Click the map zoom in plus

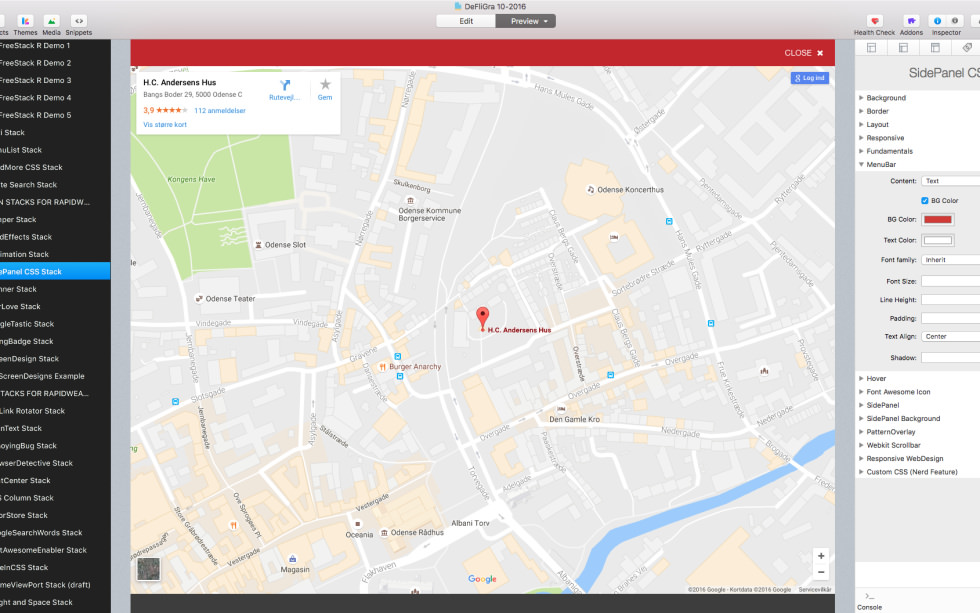pyautogui.click(x=821, y=556)
